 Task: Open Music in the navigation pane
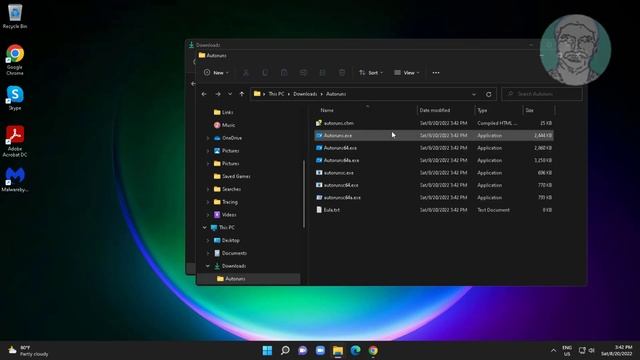tap(224, 125)
